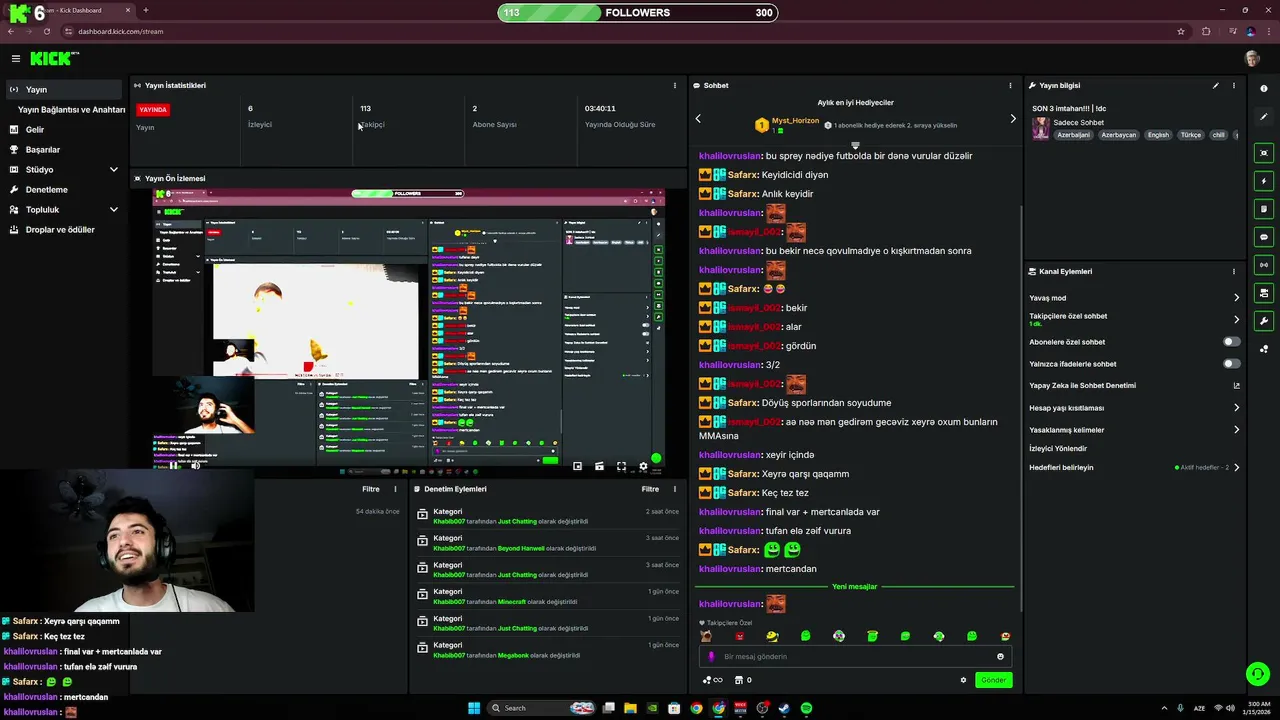Show next top gifter with right arrow

click(x=1013, y=119)
